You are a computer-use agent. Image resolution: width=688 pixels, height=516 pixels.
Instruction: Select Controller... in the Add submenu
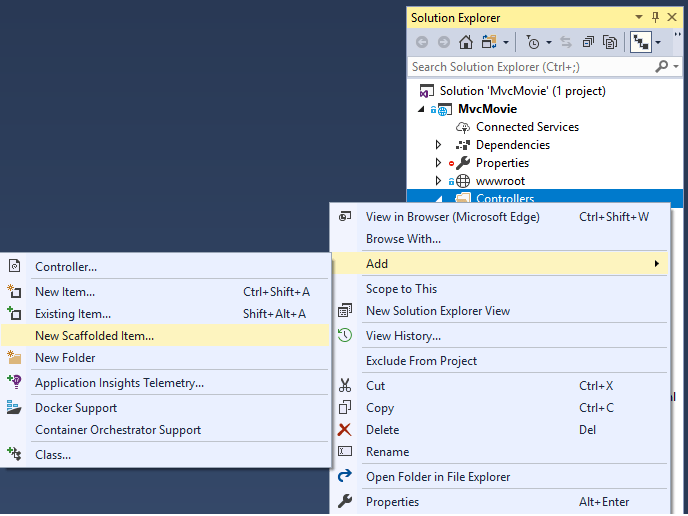(66, 267)
